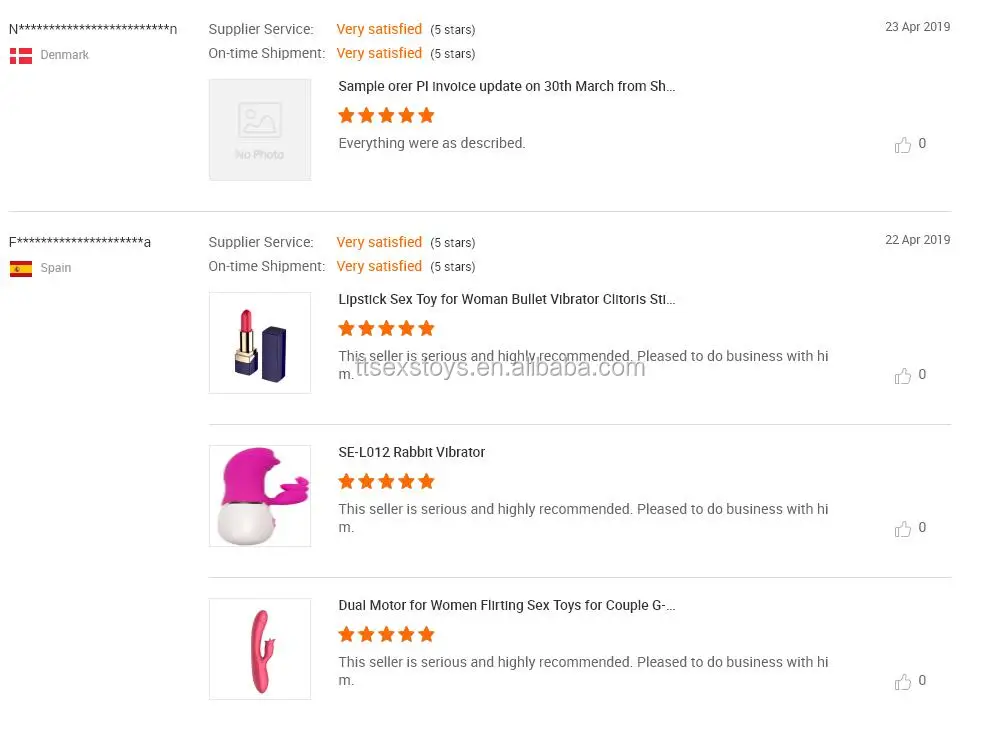
Task: Click star rating under Dual Motor title
Action: 386,635
